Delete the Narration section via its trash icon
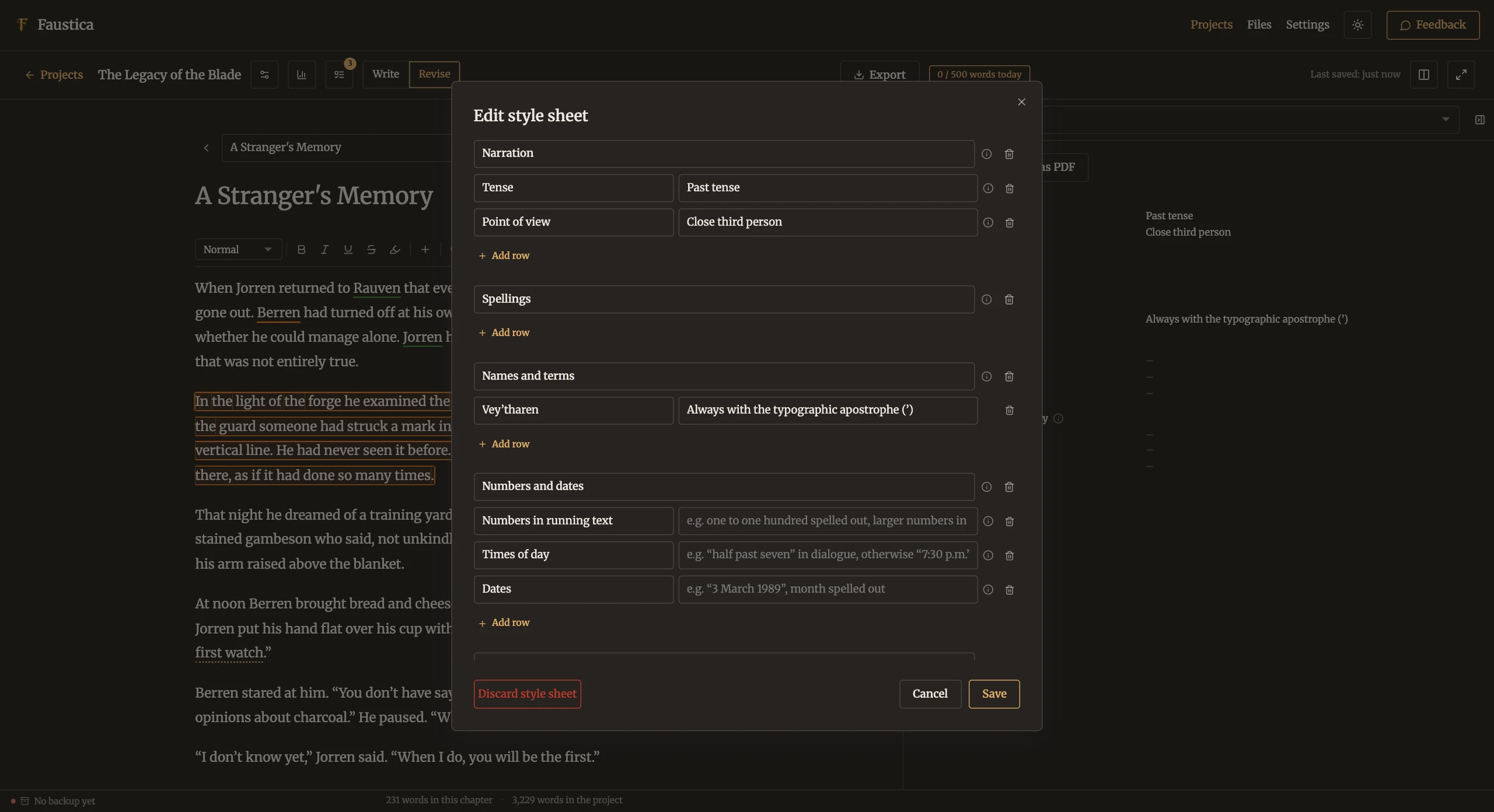 point(1009,154)
